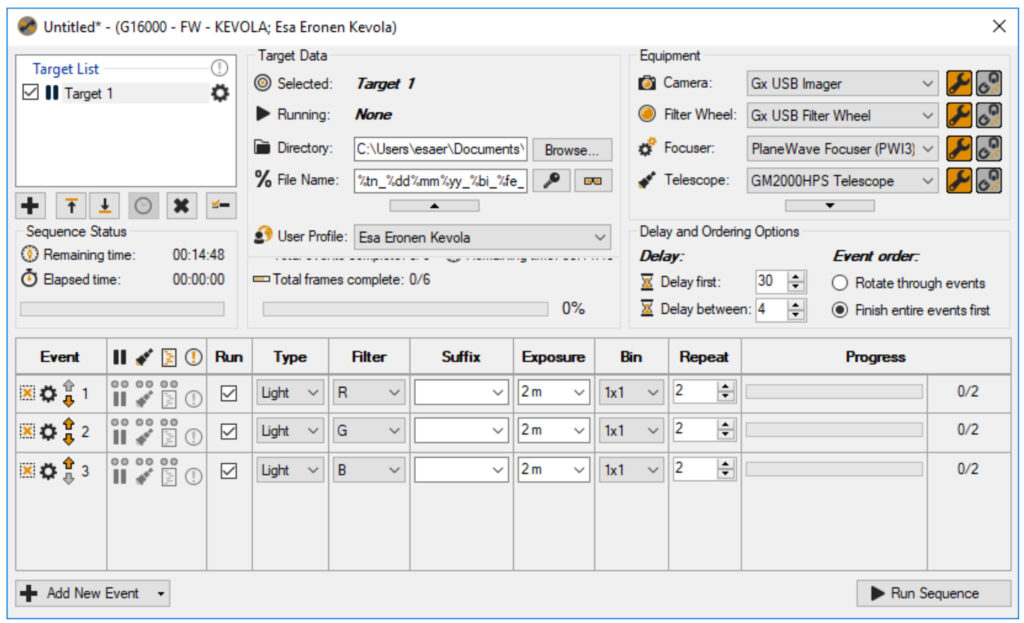This screenshot has width=1024, height=623.
Task: Delete the selected target with X icon
Action: (180, 205)
